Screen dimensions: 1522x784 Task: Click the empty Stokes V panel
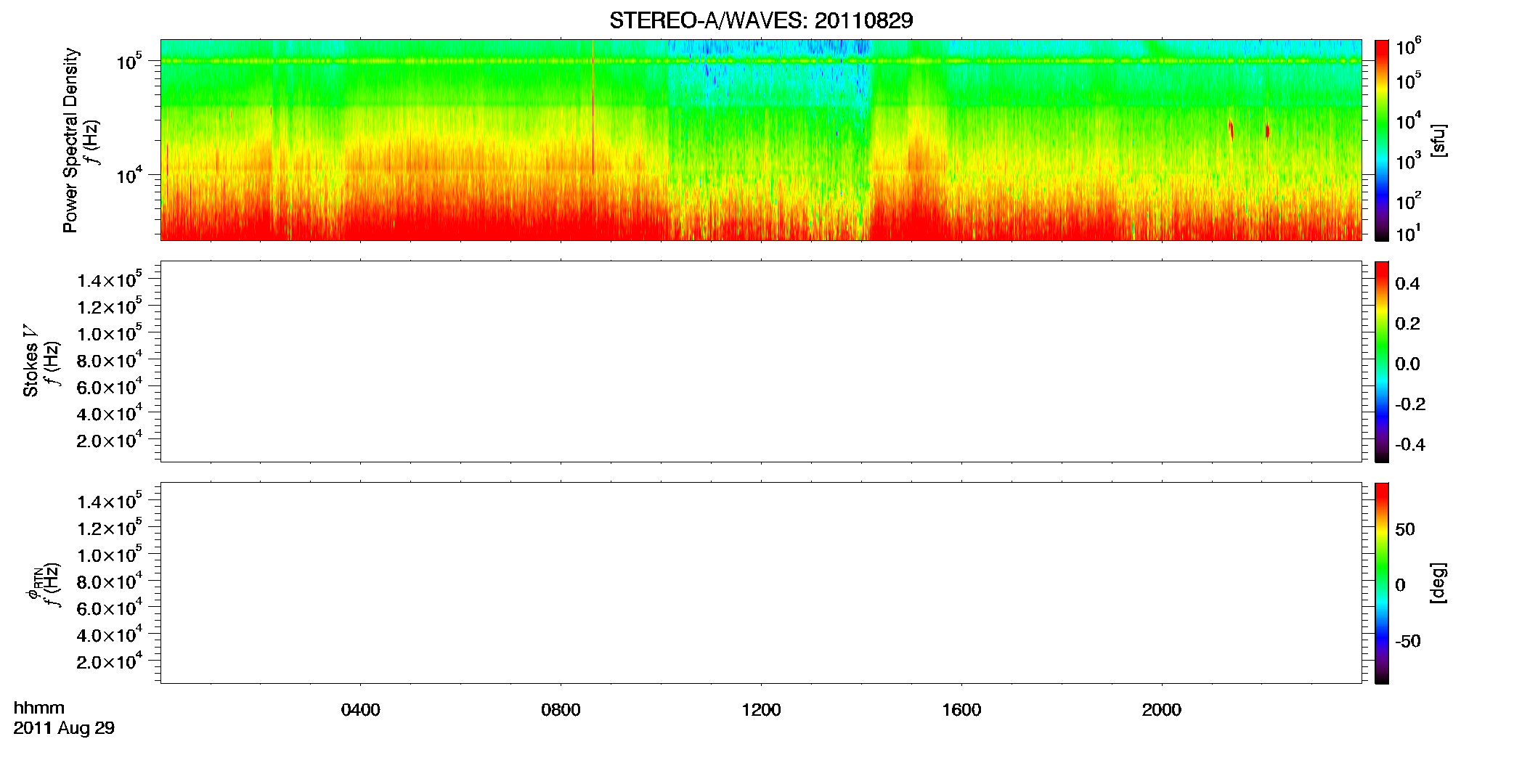[x=761, y=362]
